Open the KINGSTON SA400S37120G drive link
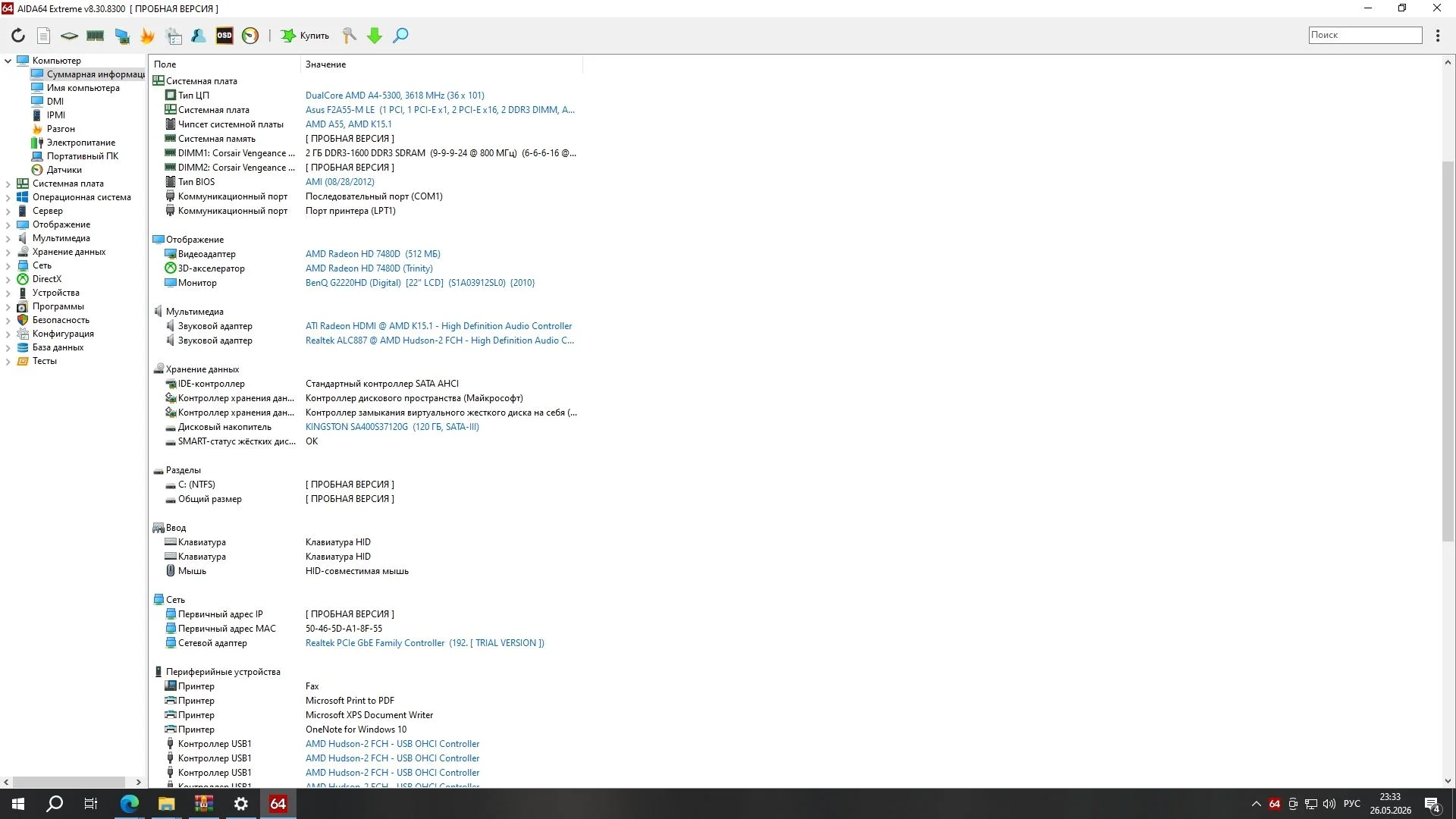Image resolution: width=1456 pixels, height=819 pixels. pos(392,427)
